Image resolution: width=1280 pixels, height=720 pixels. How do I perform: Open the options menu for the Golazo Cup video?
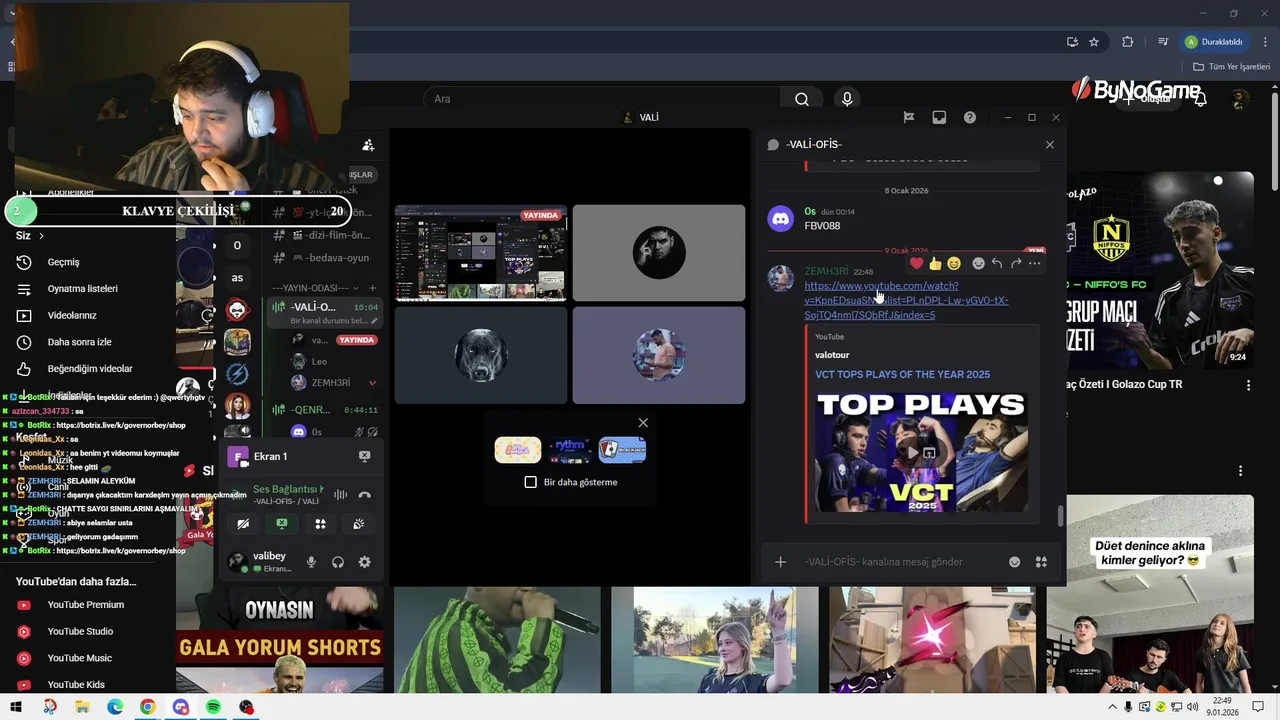1248,385
